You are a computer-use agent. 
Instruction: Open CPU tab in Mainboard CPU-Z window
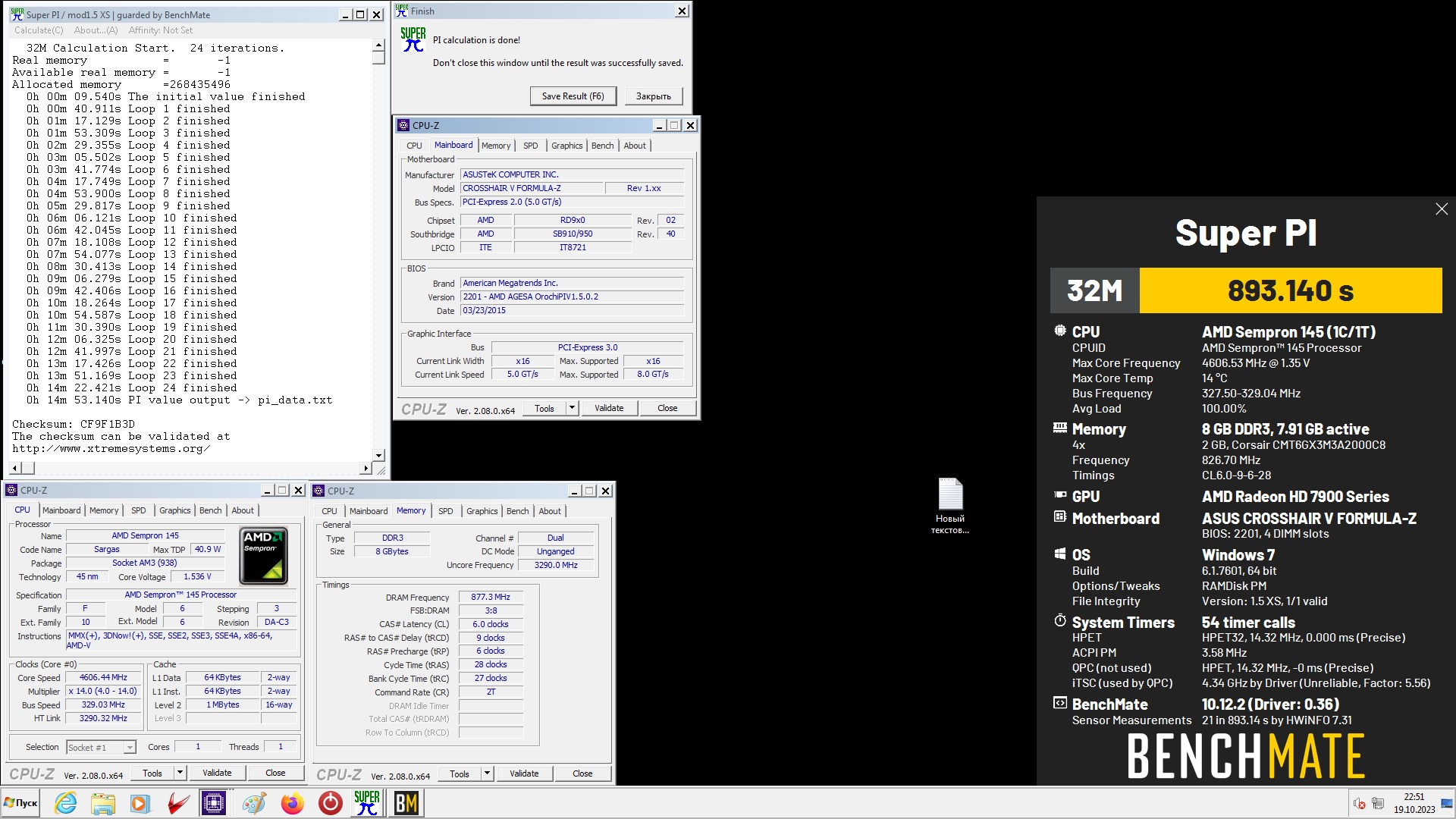(x=414, y=146)
